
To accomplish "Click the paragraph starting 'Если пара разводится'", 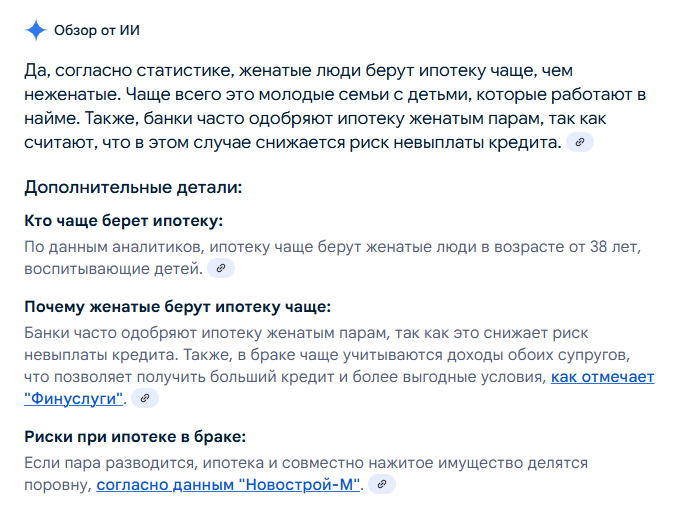I will tap(306, 474).
